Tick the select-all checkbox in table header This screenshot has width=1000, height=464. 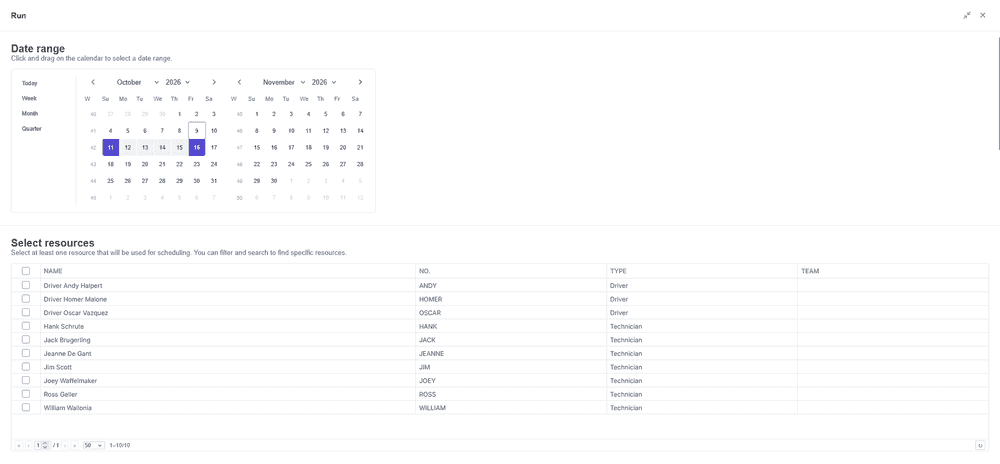(26, 271)
